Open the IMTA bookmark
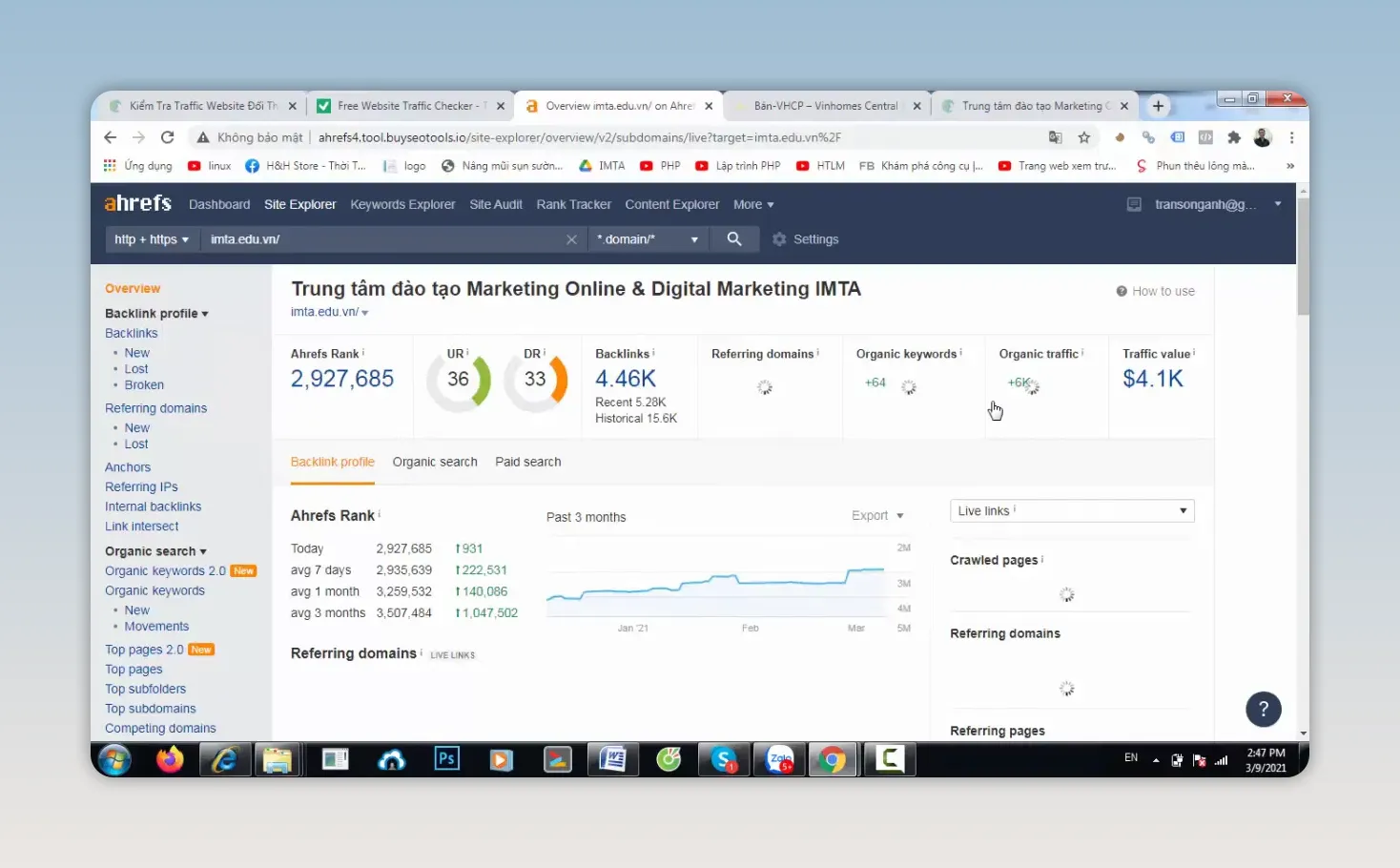The height and width of the screenshot is (868, 1400). tap(602, 166)
